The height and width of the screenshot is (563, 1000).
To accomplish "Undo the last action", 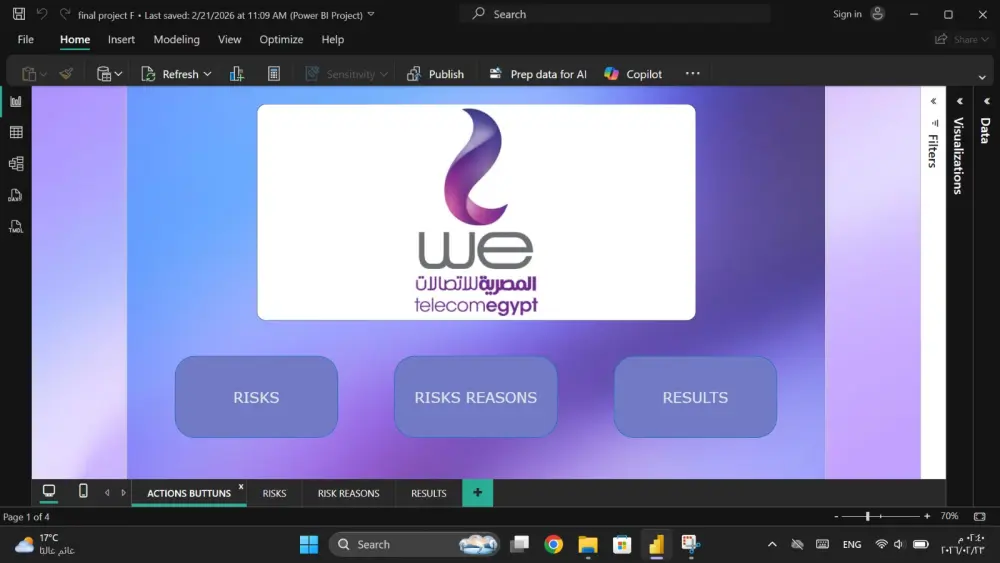I will [41, 13].
